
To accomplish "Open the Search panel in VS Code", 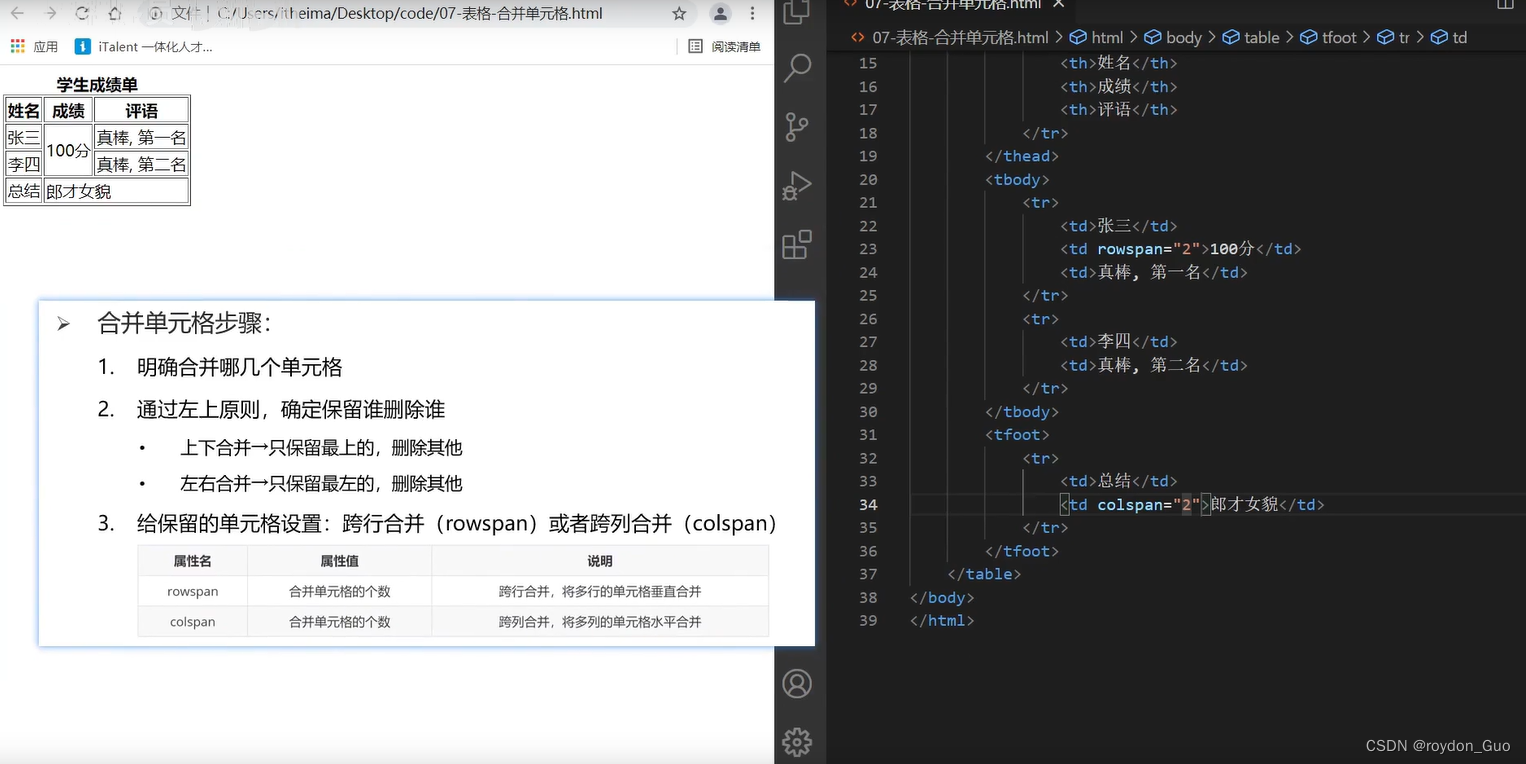I will (797, 68).
